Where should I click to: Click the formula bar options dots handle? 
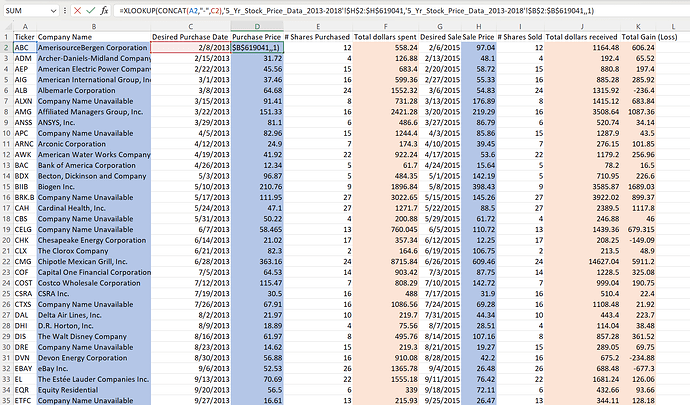pyautogui.click(x=65, y=11)
